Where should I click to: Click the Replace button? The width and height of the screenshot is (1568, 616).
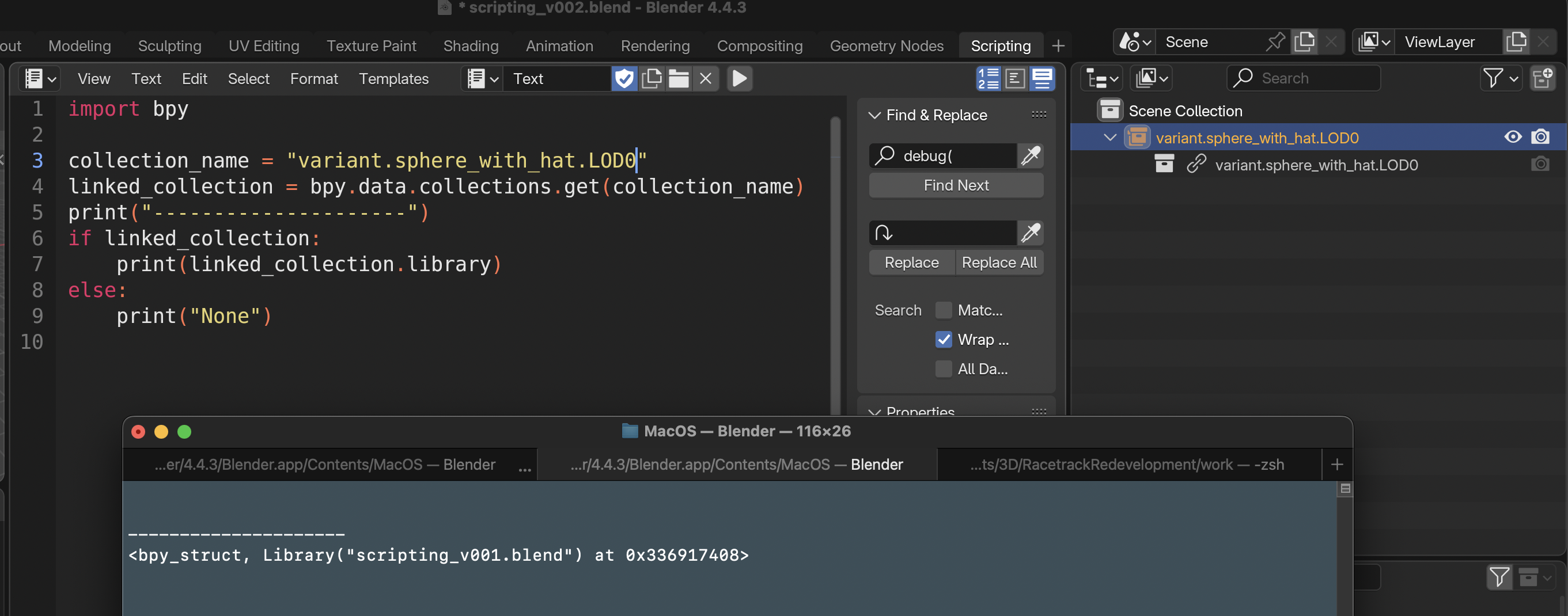point(911,263)
